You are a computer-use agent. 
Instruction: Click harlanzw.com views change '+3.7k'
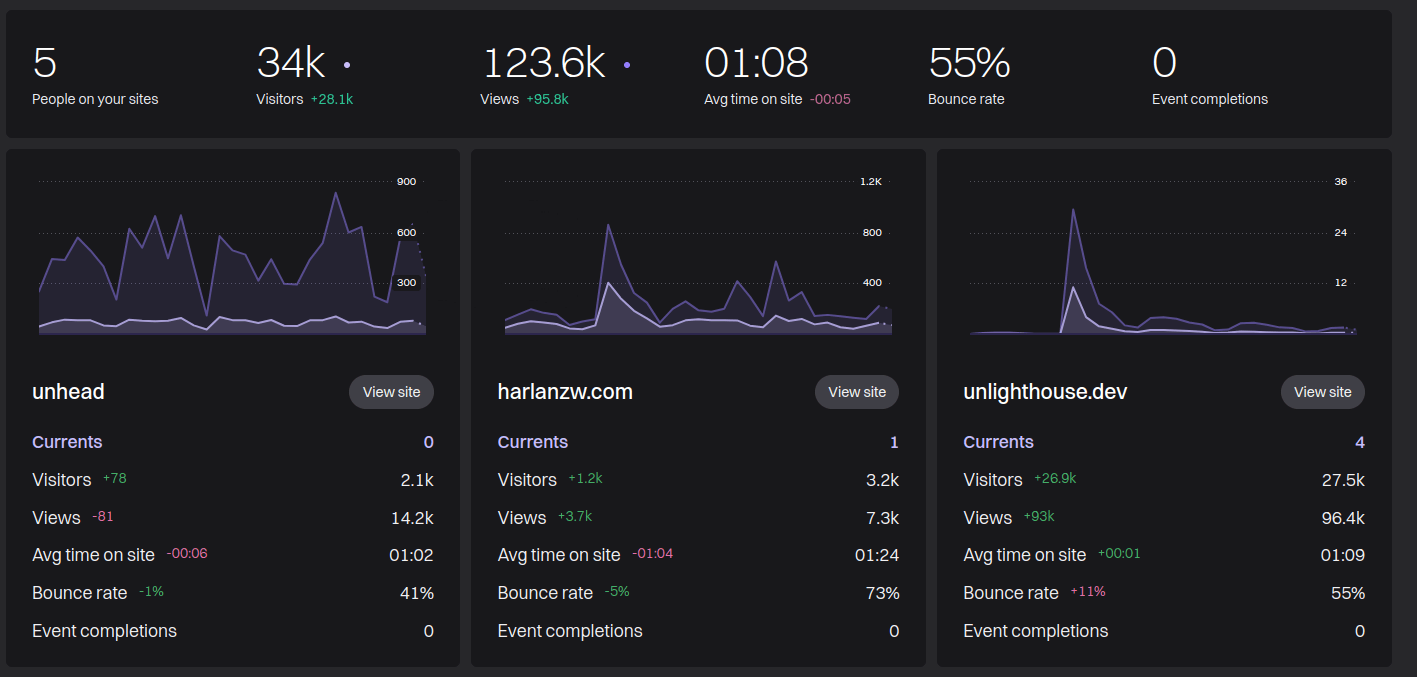(575, 517)
